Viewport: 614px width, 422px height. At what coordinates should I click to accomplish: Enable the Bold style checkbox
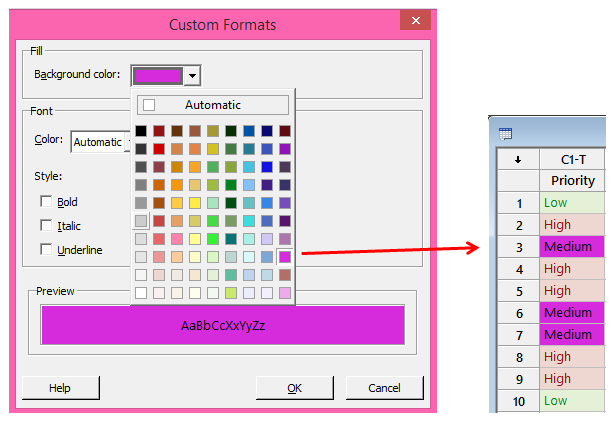click(47, 202)
